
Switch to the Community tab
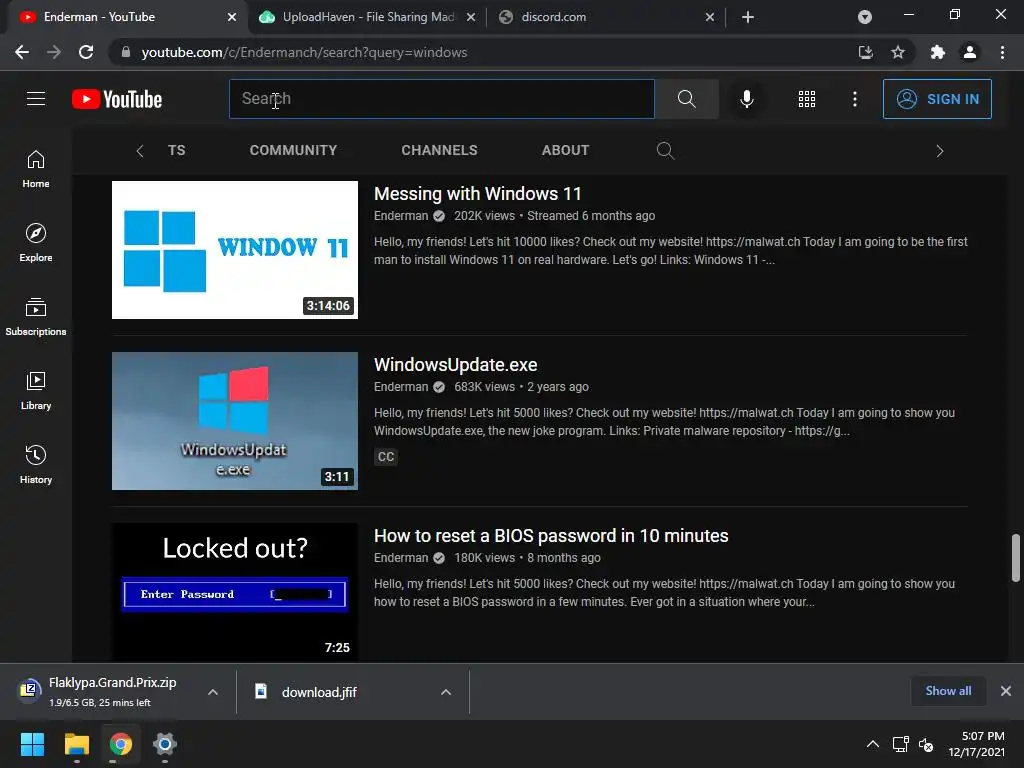pos(293,150)
